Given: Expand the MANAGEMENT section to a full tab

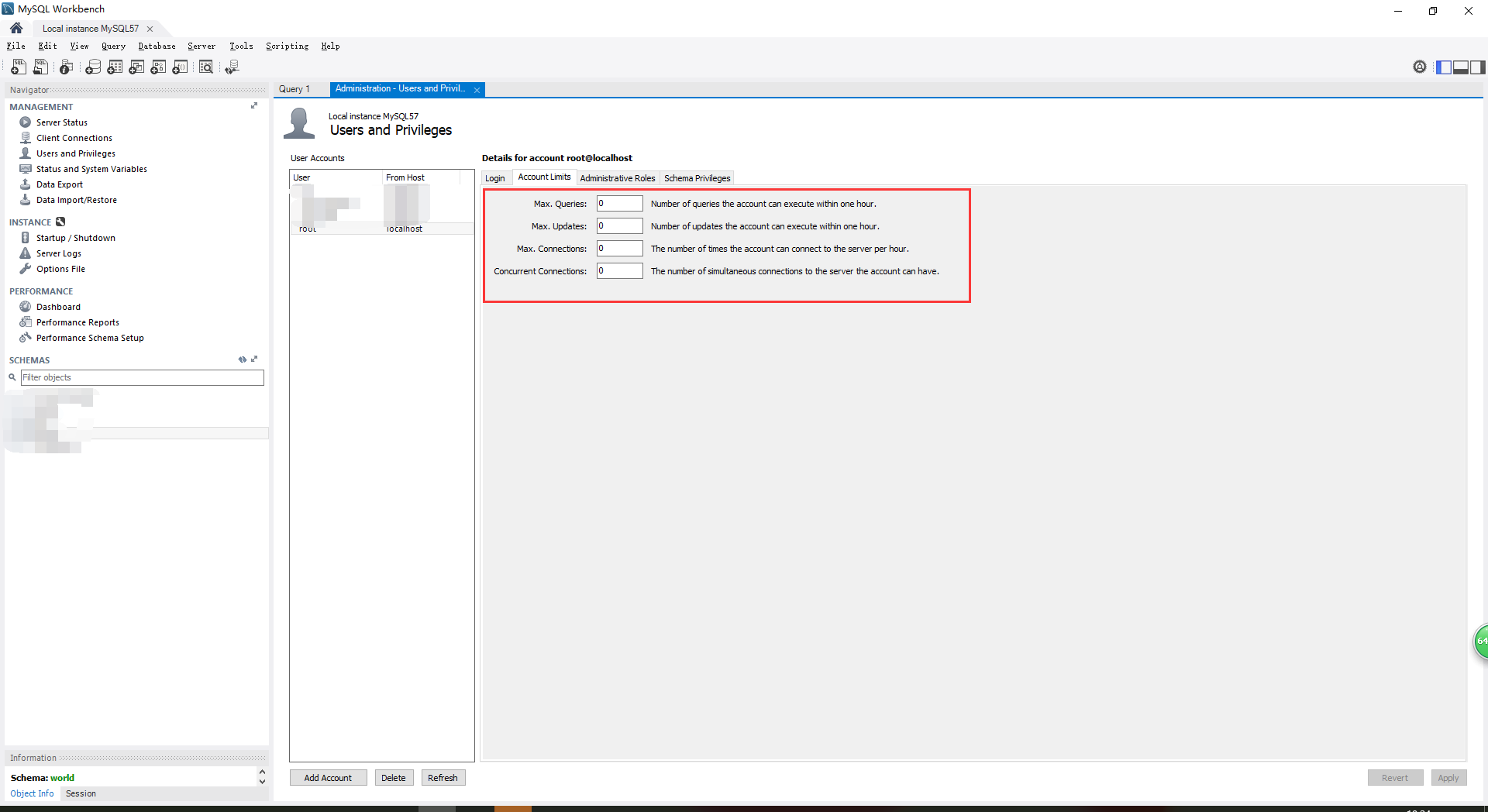Looking at the screenshot, I should pos(254,105).
